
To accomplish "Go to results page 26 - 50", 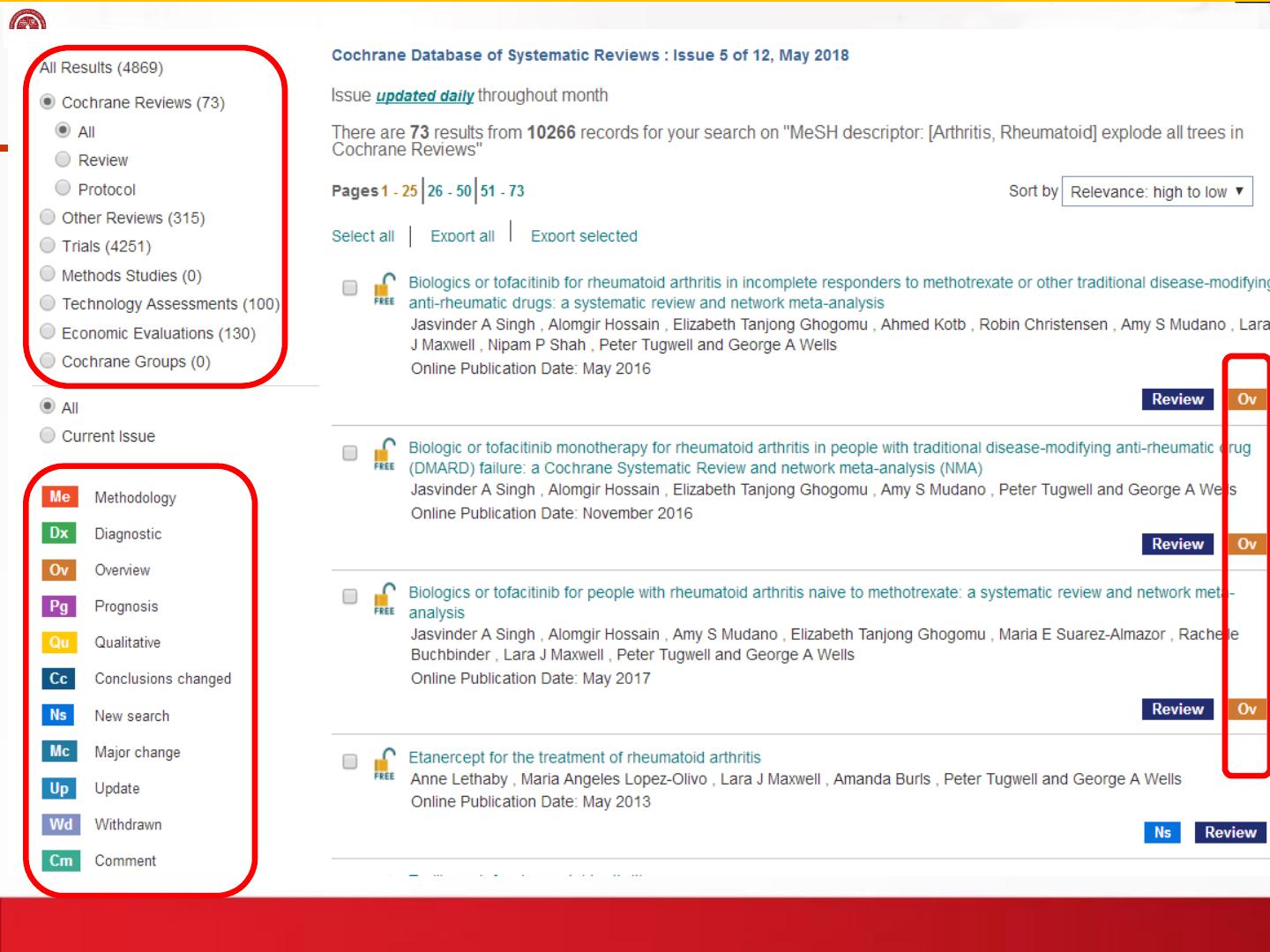I will (x=449, y=191).
